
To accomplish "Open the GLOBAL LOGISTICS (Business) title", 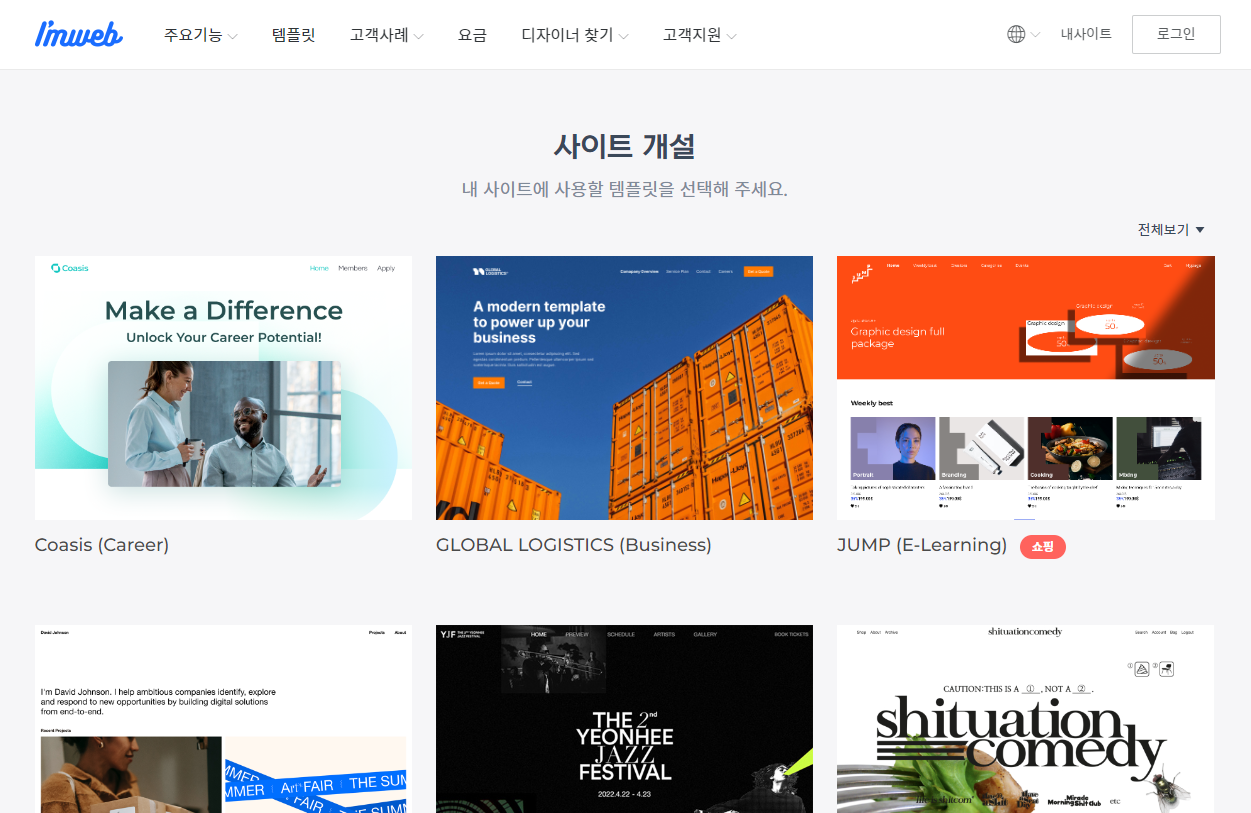I will point(574,545).
